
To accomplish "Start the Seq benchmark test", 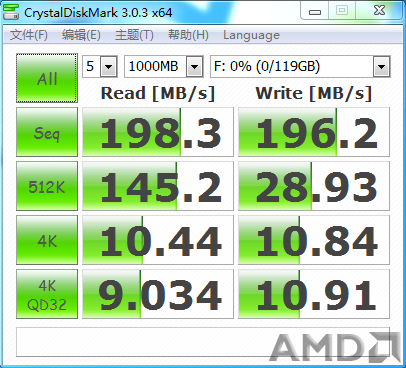I will click(x=47, y=132).
